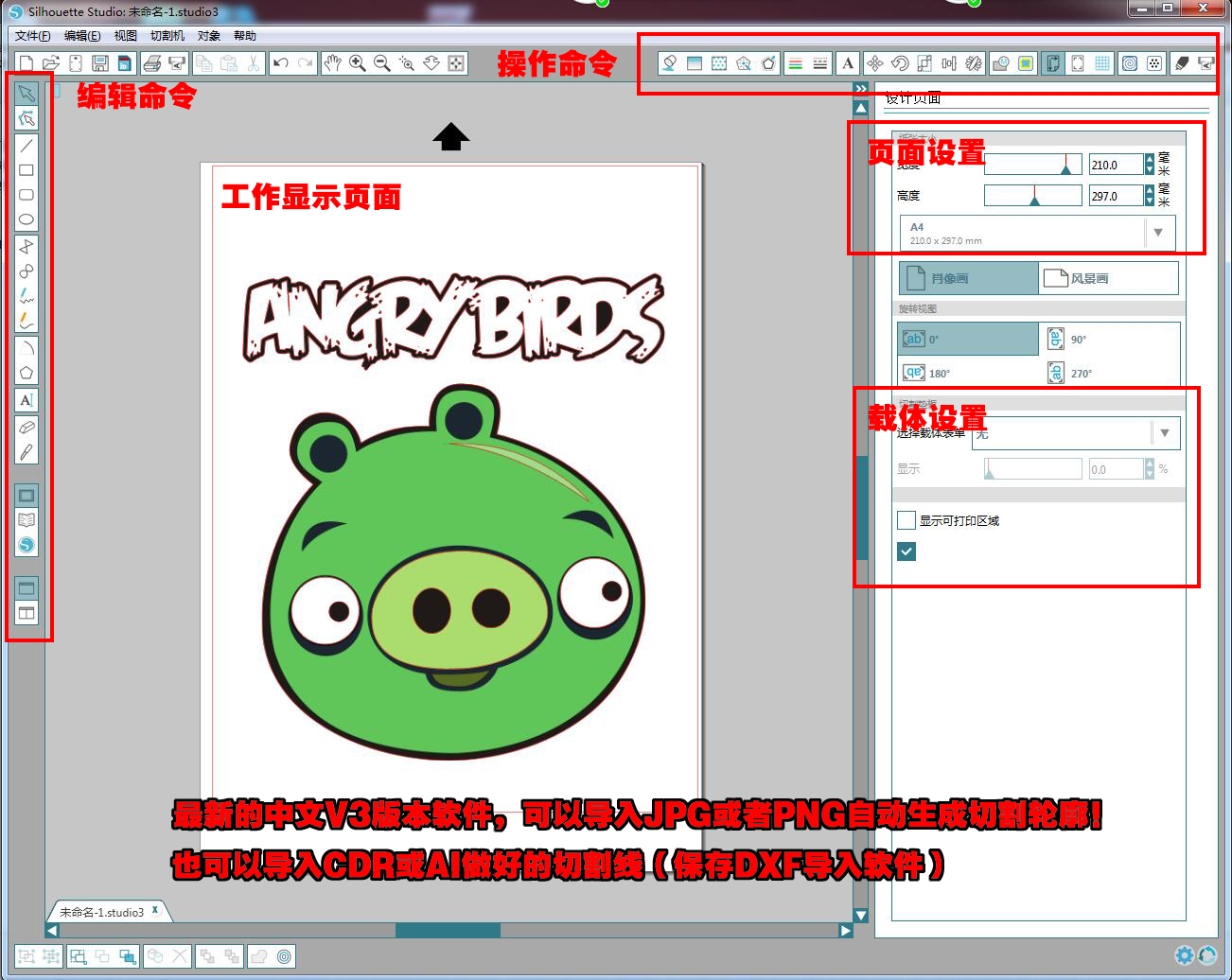Select portrait orientation 肖像画
Screen dimensions: 1232x980
coord(968,278)
